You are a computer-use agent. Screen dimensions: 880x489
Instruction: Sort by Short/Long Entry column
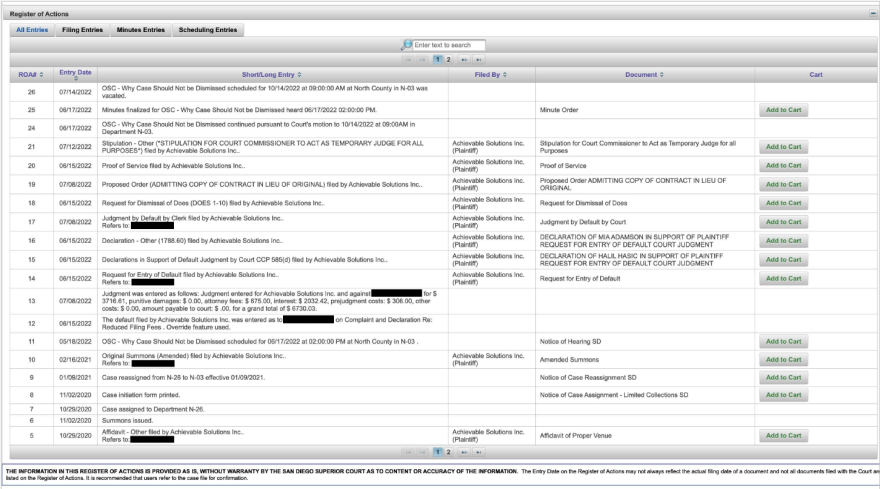click(272, 75)
